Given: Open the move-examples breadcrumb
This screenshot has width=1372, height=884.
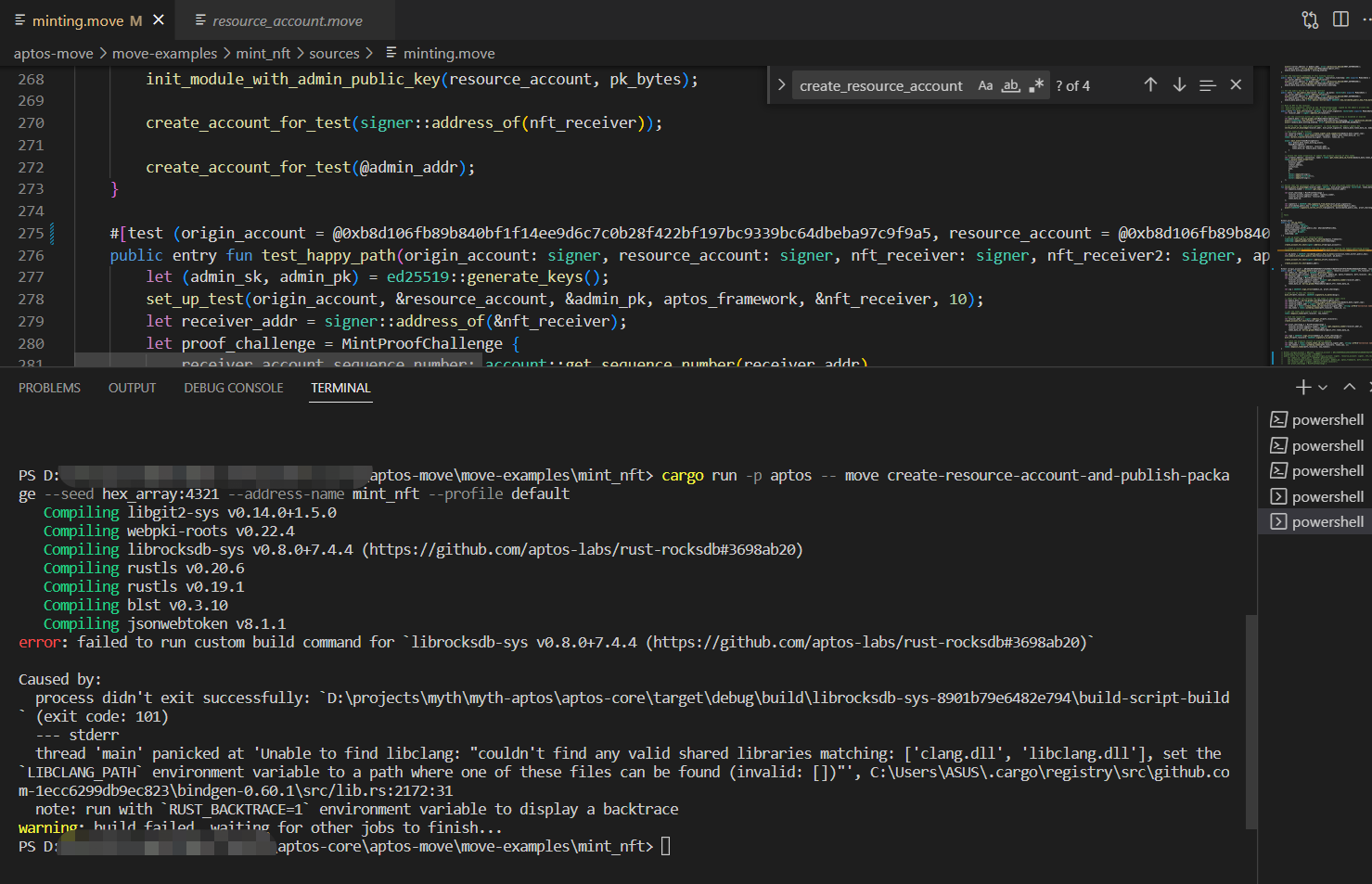Looking at the screenshot, I should click(x=164, y=54).
